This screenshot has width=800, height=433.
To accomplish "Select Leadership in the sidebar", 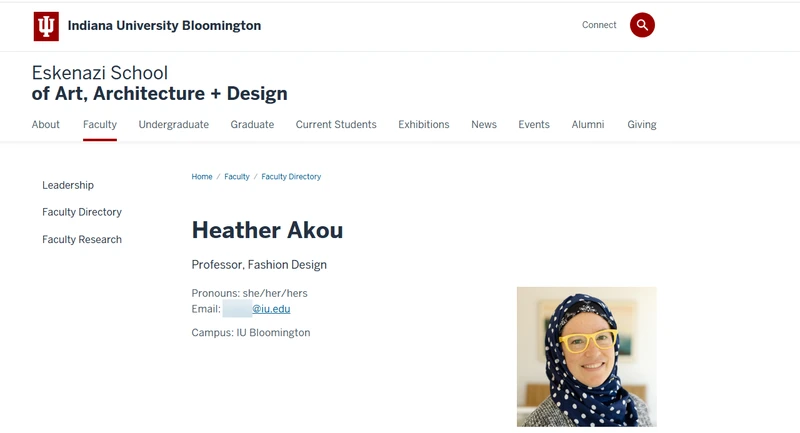I will 68,185.
